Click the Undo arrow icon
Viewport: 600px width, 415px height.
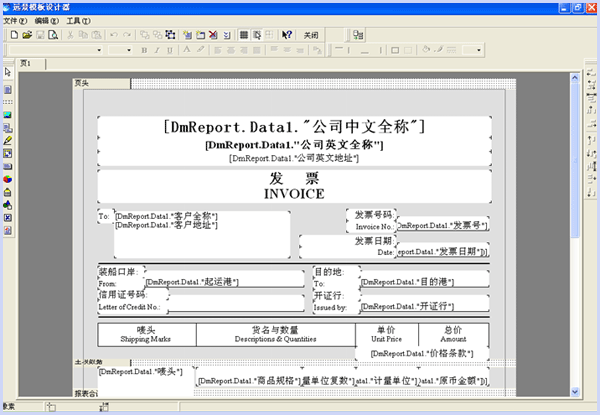pyautogui.click(x=113, y=35)
